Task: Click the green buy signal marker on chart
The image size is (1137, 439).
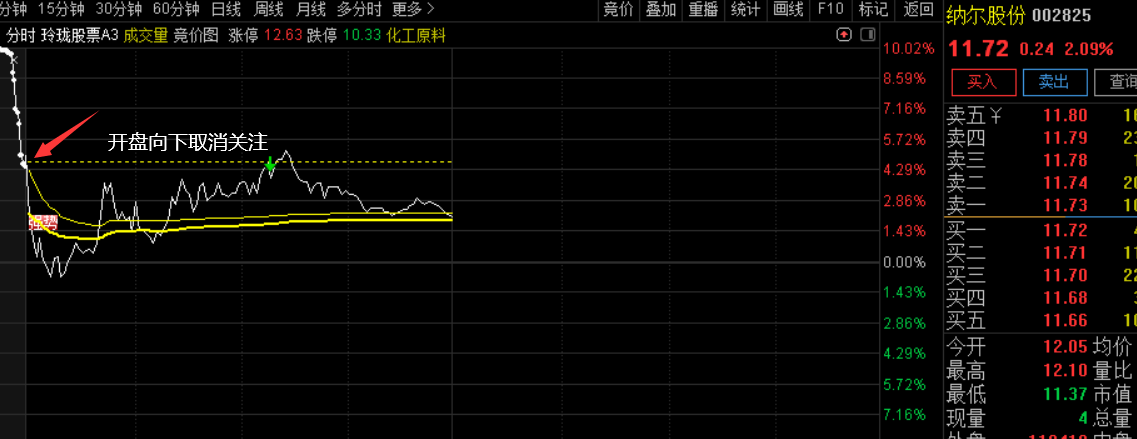Action: [x=270, y=163]
